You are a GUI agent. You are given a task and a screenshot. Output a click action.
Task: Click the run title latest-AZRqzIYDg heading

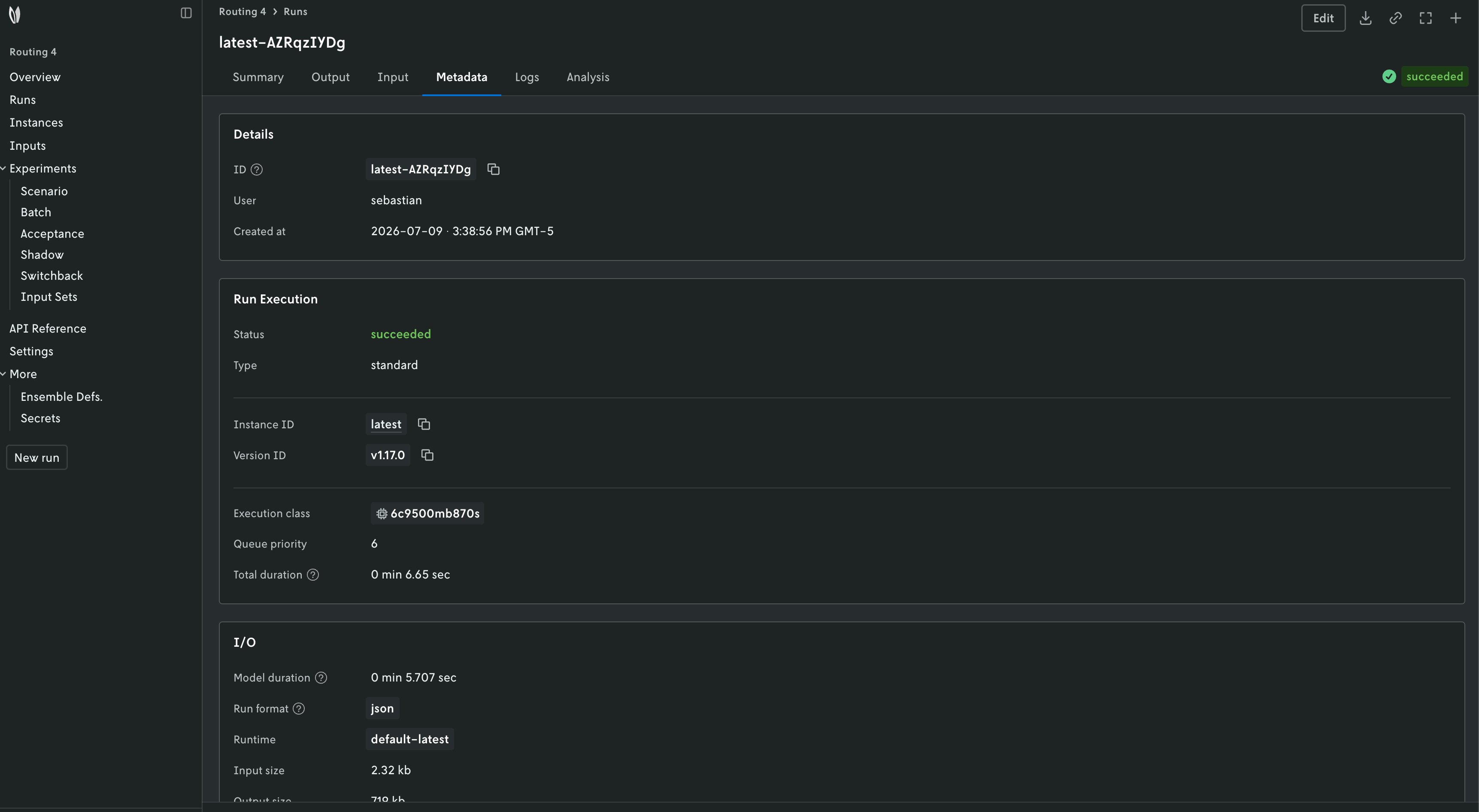(x=282, y=42)
